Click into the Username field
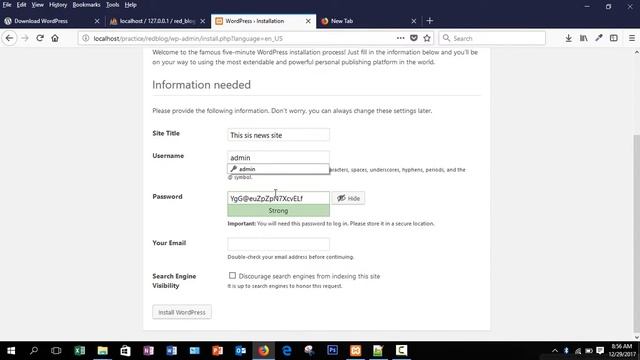 (x=278, y=158)
